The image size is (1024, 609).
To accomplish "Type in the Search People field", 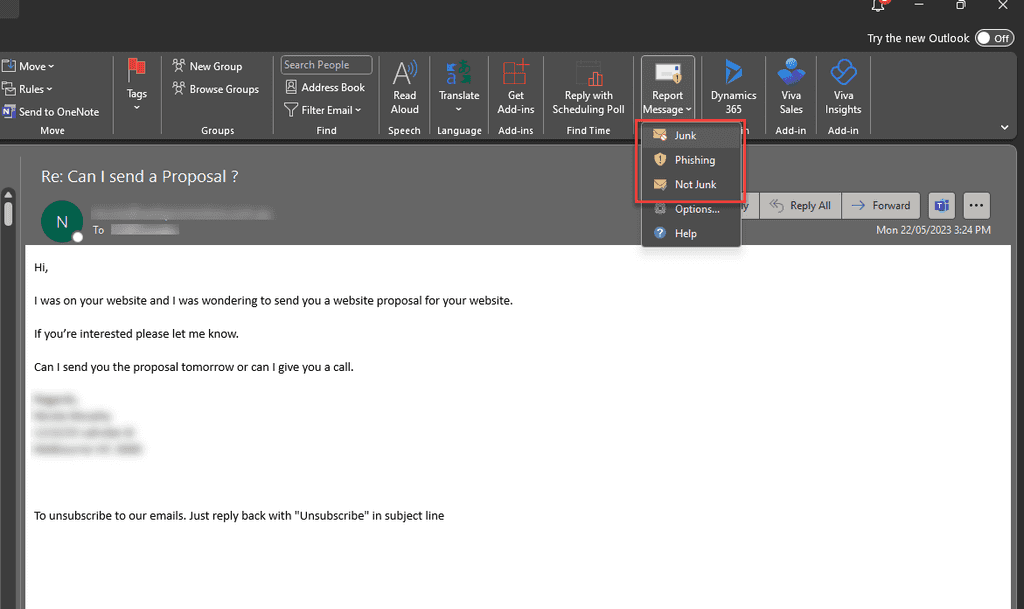I will pos(326,65).
